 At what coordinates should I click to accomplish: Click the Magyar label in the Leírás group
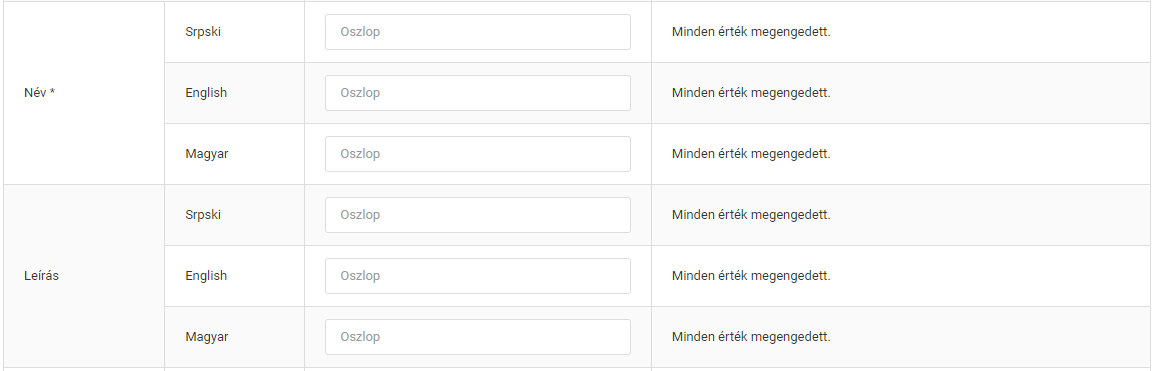point(207,337)
